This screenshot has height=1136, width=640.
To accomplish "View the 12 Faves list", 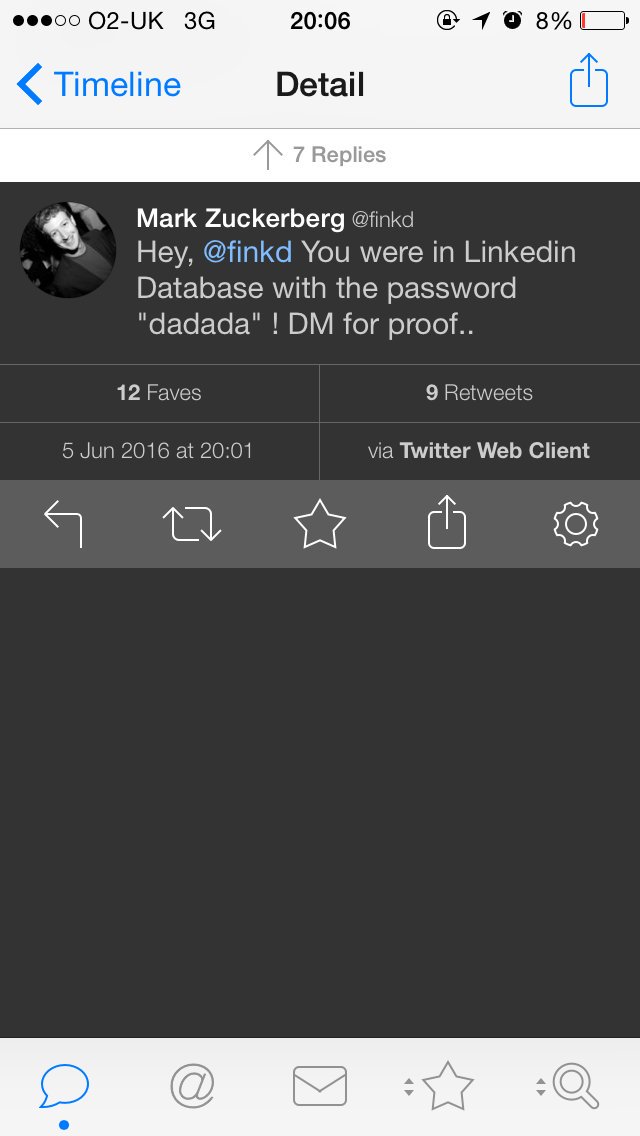I will 159,393.
